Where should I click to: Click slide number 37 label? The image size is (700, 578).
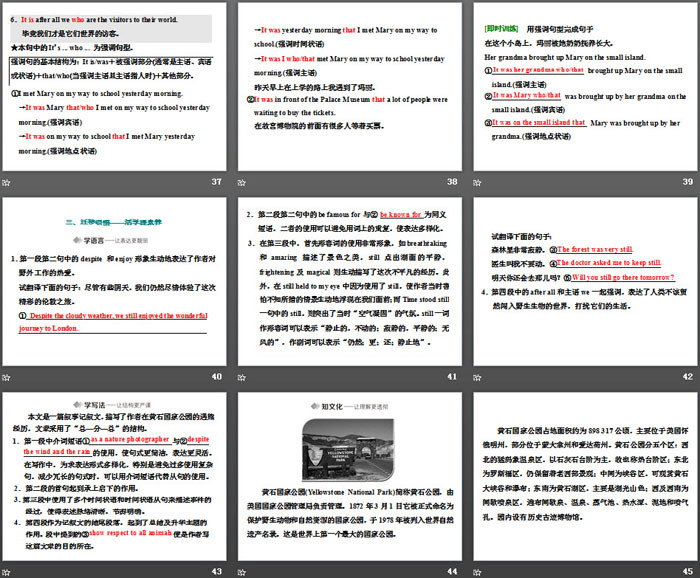point(217,182)
